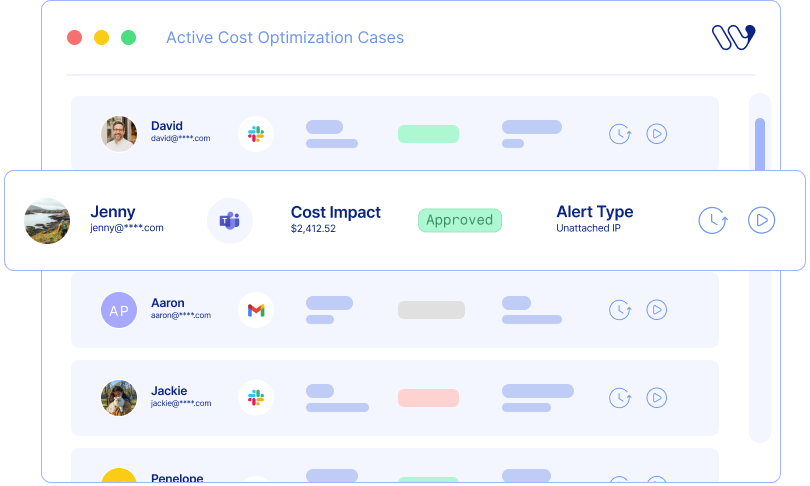Click the vertical scrollbar thumb

pyautogui.click(x=760, y=145)
